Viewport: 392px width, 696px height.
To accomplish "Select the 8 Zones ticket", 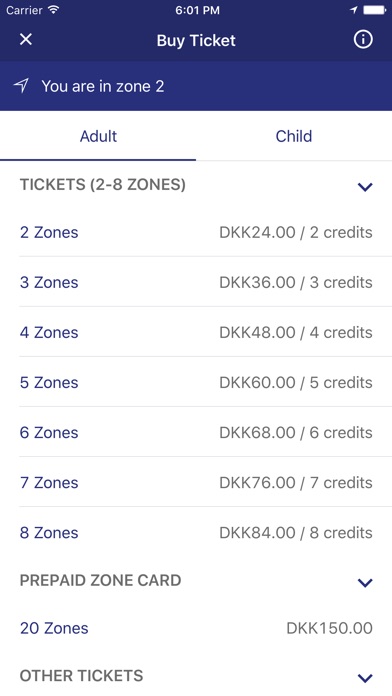I will [196, 533].
